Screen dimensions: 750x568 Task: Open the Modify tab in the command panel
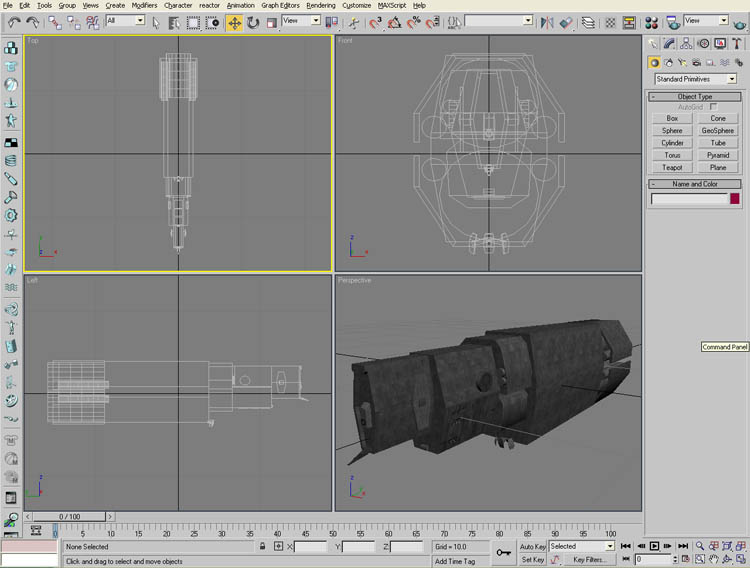[670, 43]
